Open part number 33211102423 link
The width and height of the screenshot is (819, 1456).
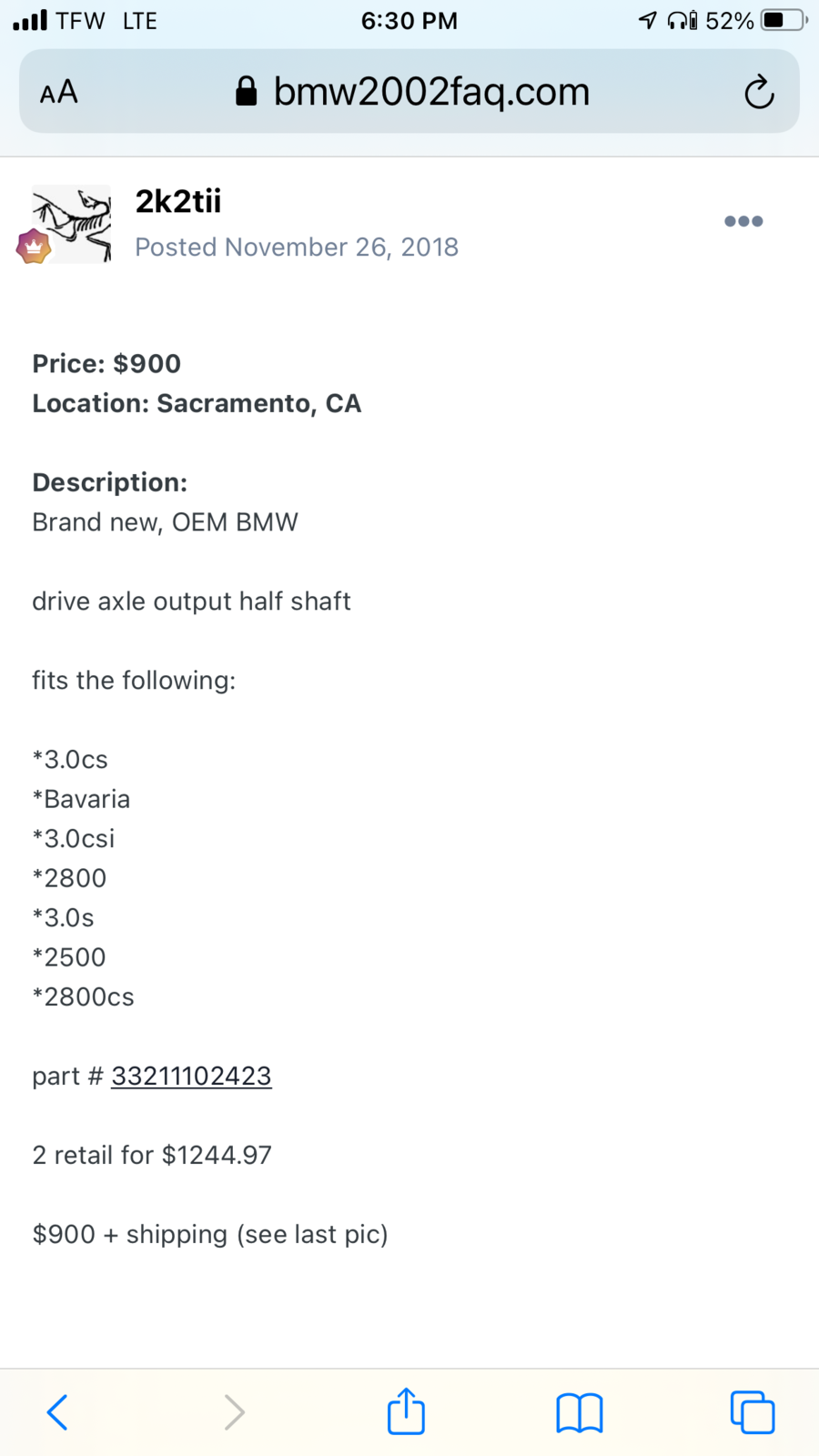[x=191, y=1076]
